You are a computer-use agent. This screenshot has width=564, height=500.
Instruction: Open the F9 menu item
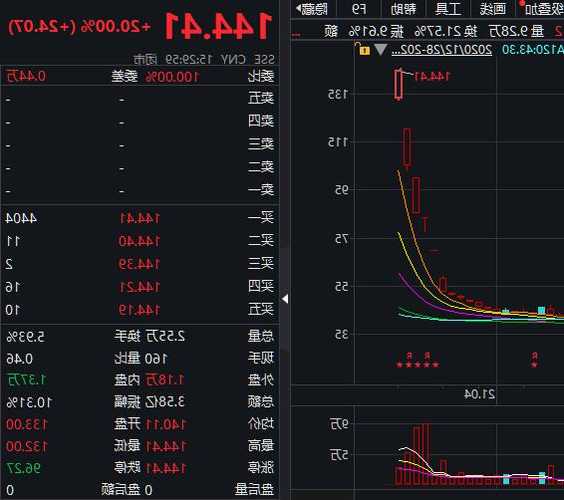(x=359, y=9)
